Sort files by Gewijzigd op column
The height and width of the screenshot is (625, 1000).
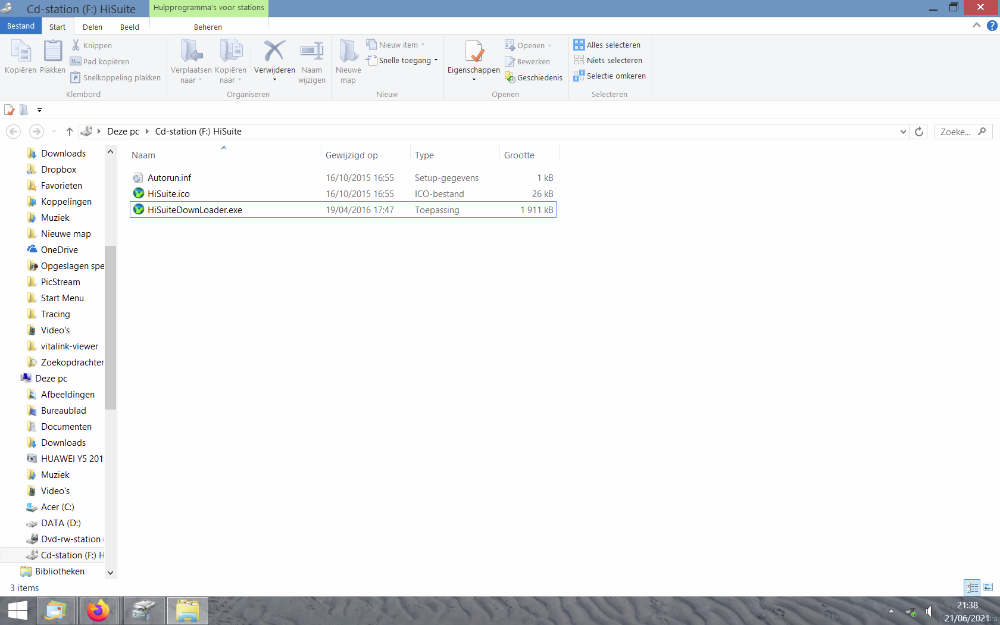tap(351, 155)
